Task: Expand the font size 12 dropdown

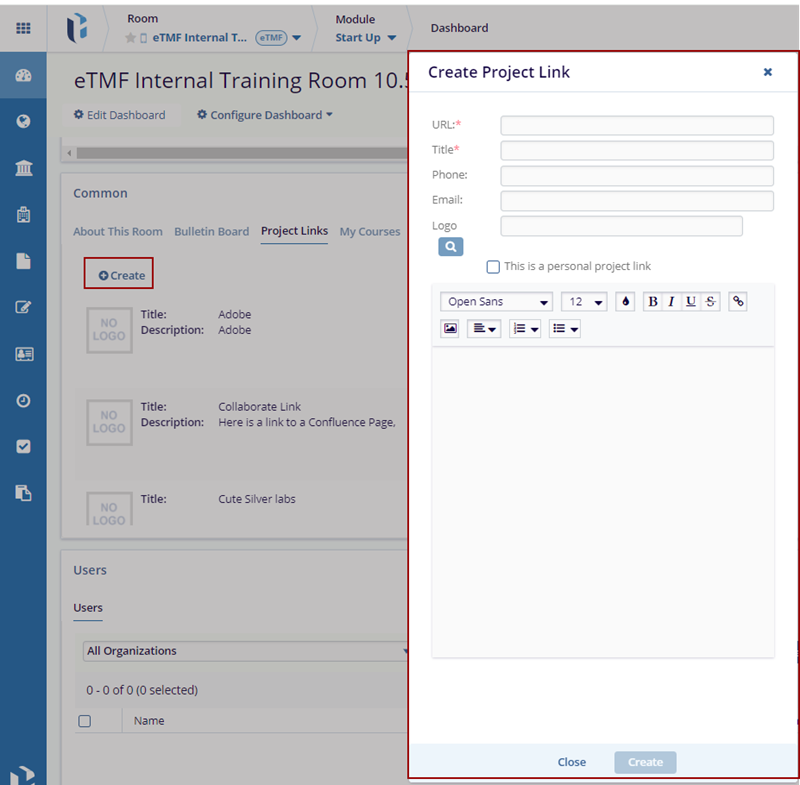Action: [584, 302]
